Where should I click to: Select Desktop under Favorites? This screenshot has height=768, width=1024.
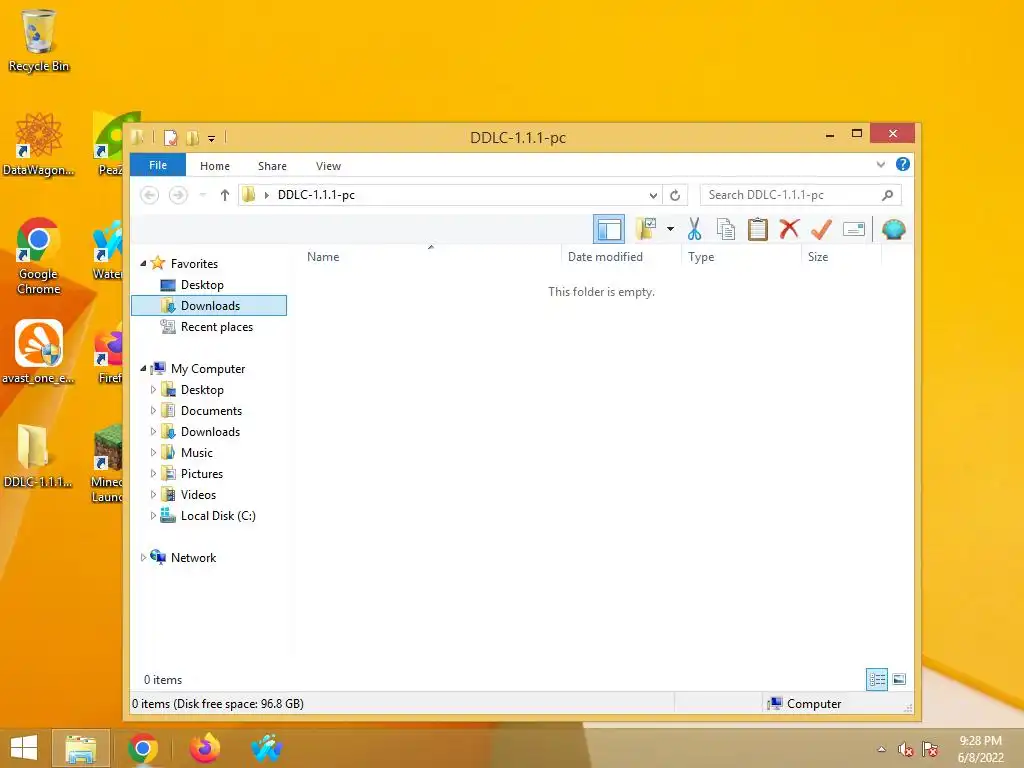202,285
